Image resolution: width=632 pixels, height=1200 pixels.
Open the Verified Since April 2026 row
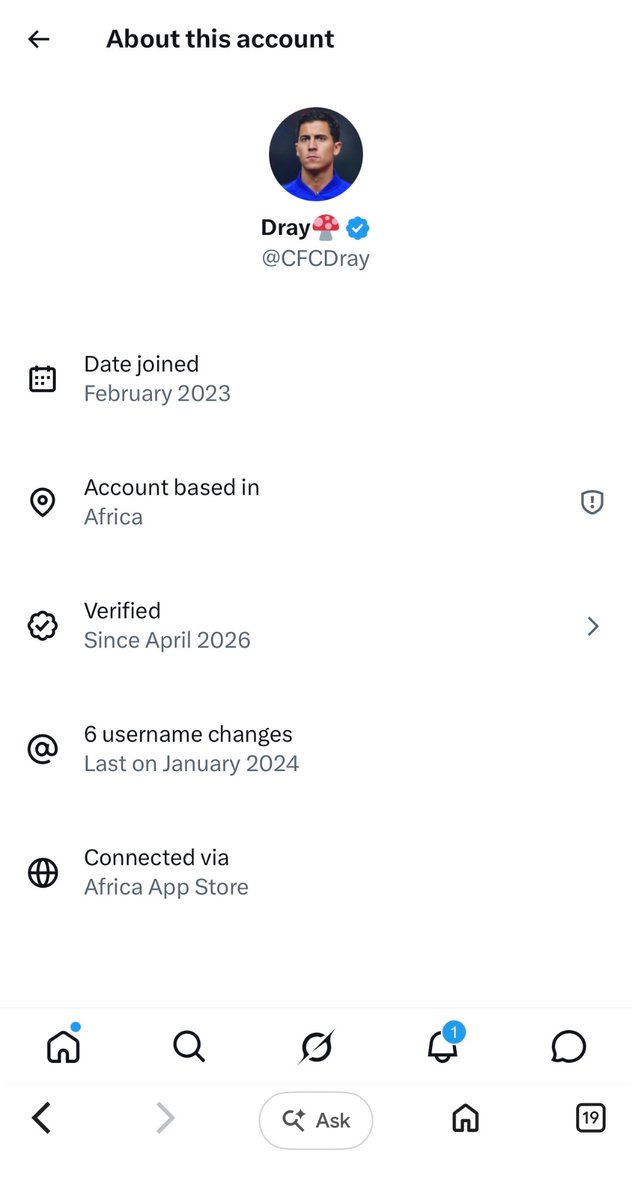[316, 626]
